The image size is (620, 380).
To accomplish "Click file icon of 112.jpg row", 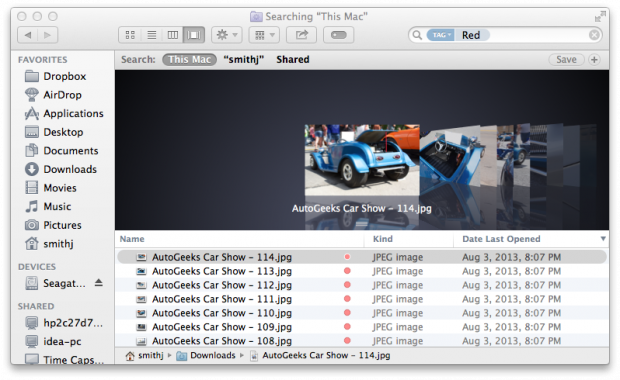I will 141,285.
